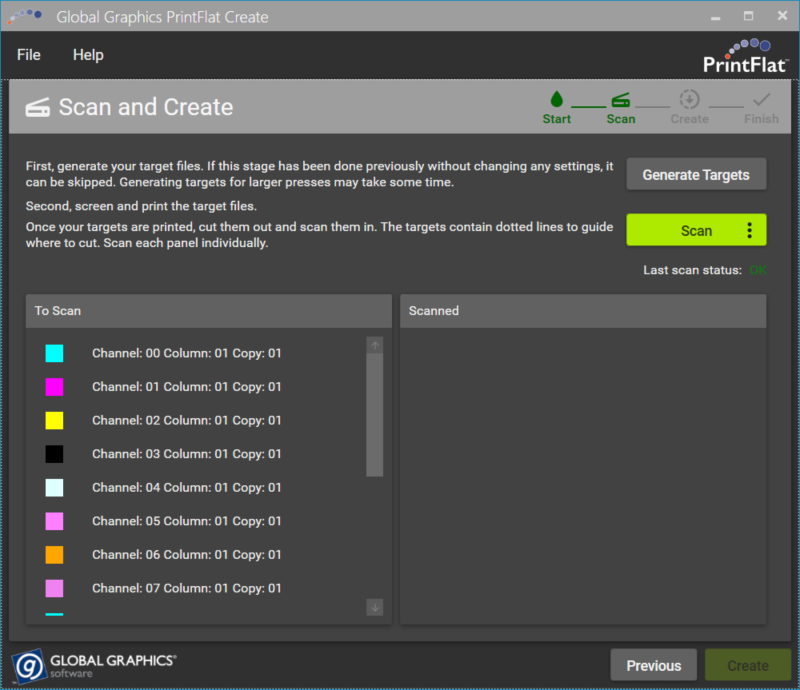The height and width of the screenshot is (690, 800).
Task: Click the Global Graphics software logo
Action: point(94,665)
